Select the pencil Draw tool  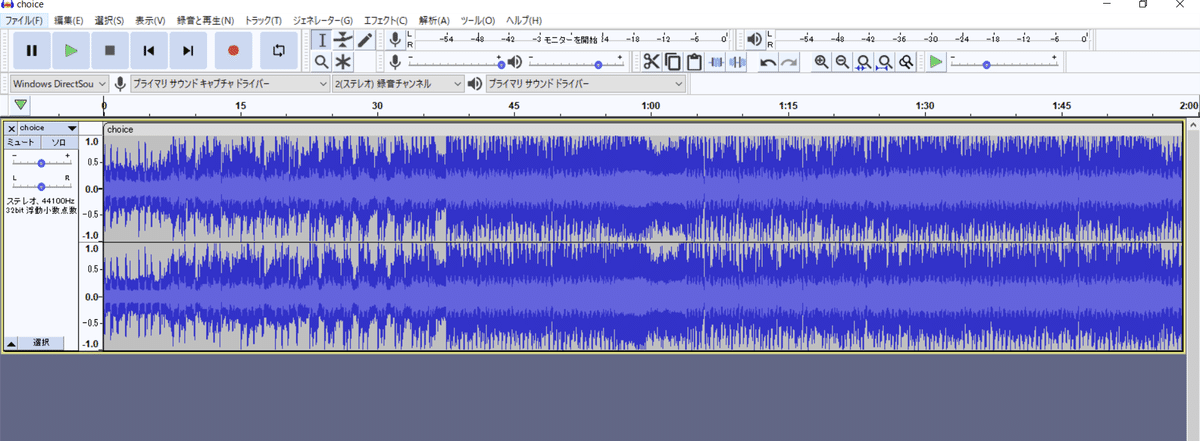pos(365,40)
